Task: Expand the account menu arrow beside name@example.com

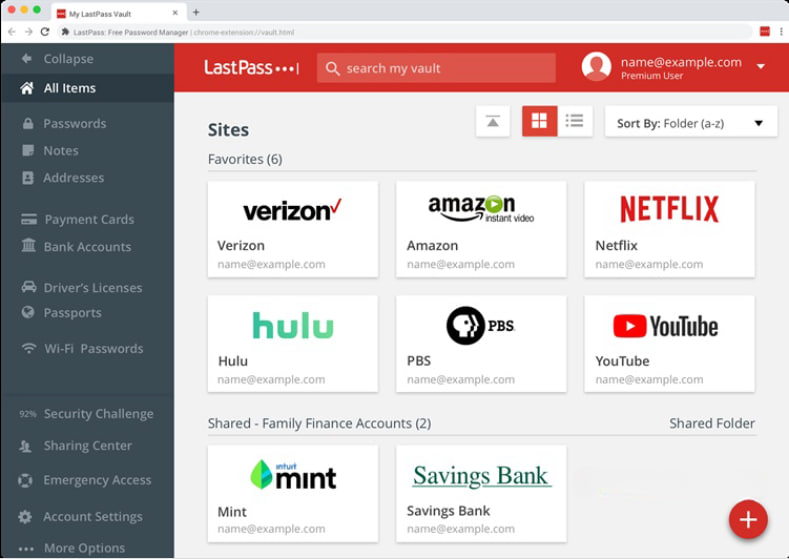Action: 761,66
